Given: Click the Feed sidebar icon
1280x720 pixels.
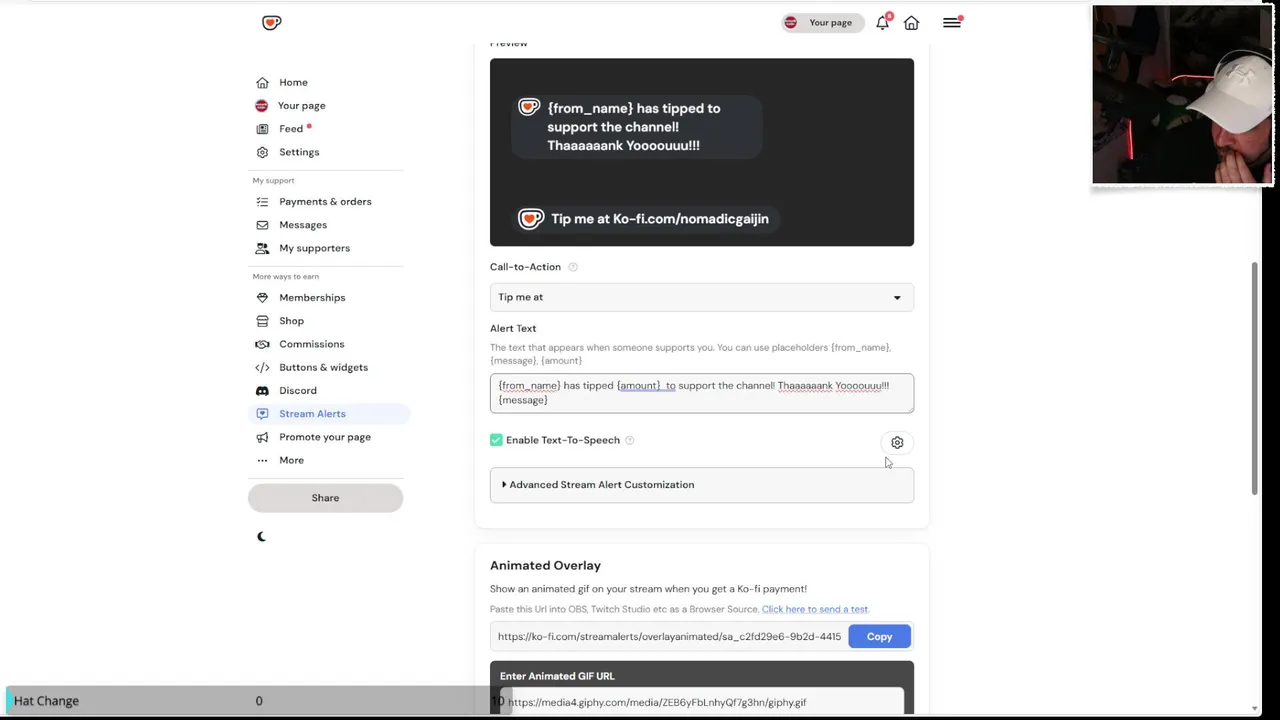Looking at the screenshot, I should coord(262,129).
